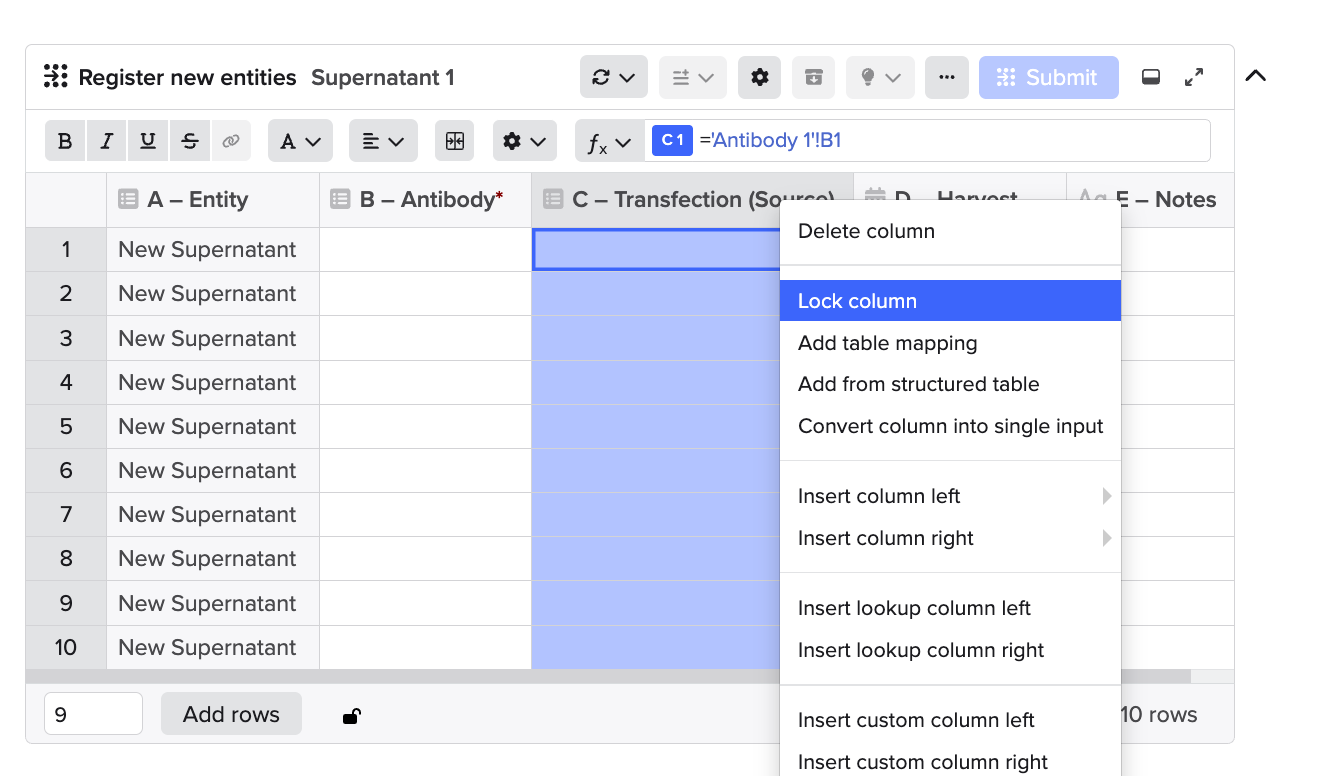The image size is (1318, 776).
Task: Open the more options ellipsis in the header
Action: (x=946, y=77)
